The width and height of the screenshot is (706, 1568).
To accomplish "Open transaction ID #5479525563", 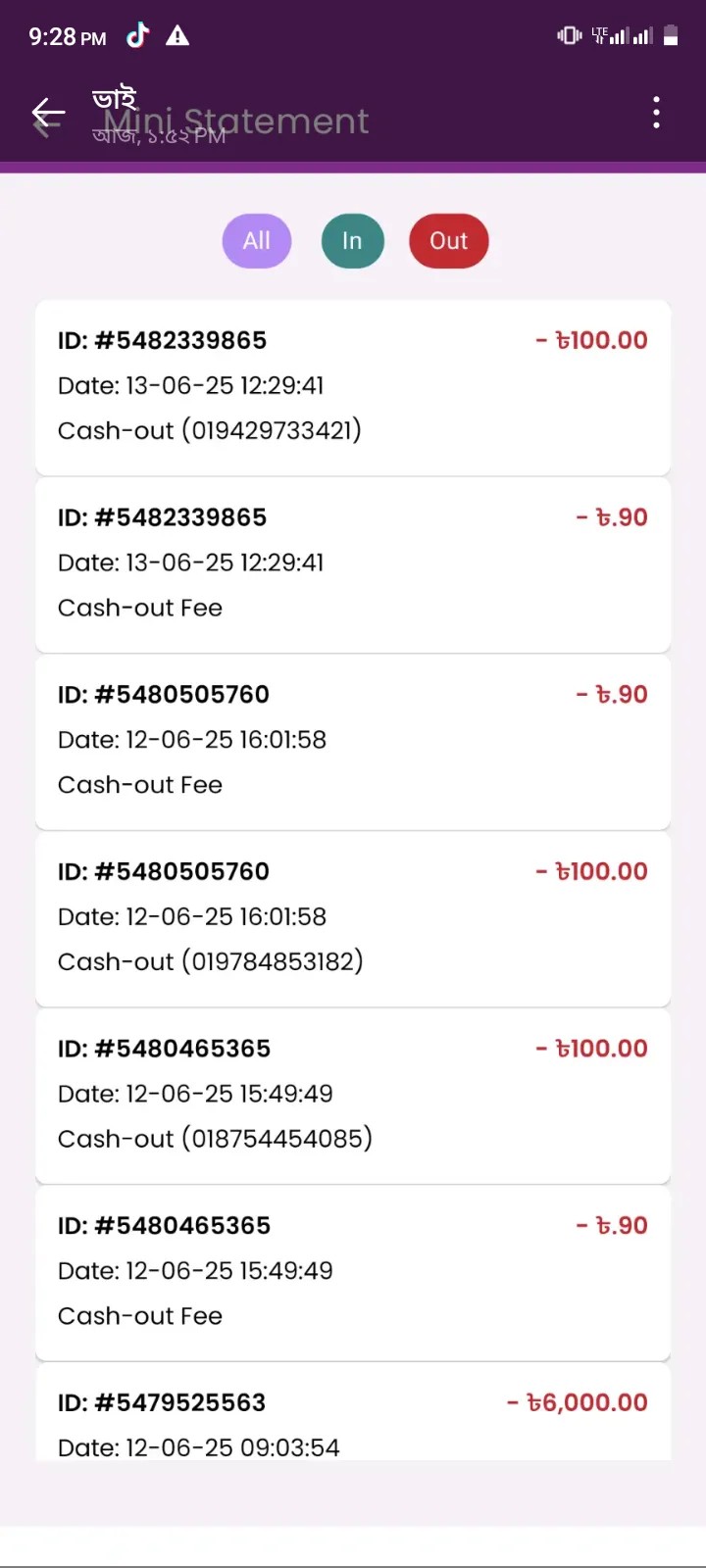I will pyautogui.click(x=353, y=1412).
